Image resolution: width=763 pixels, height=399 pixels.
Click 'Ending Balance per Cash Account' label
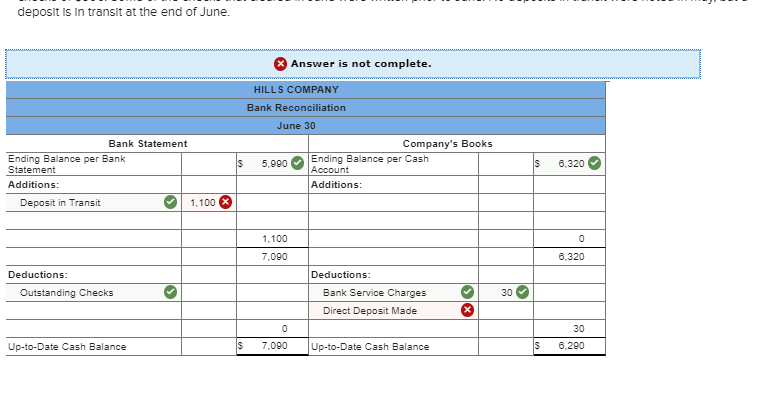[x=370, y=164]
